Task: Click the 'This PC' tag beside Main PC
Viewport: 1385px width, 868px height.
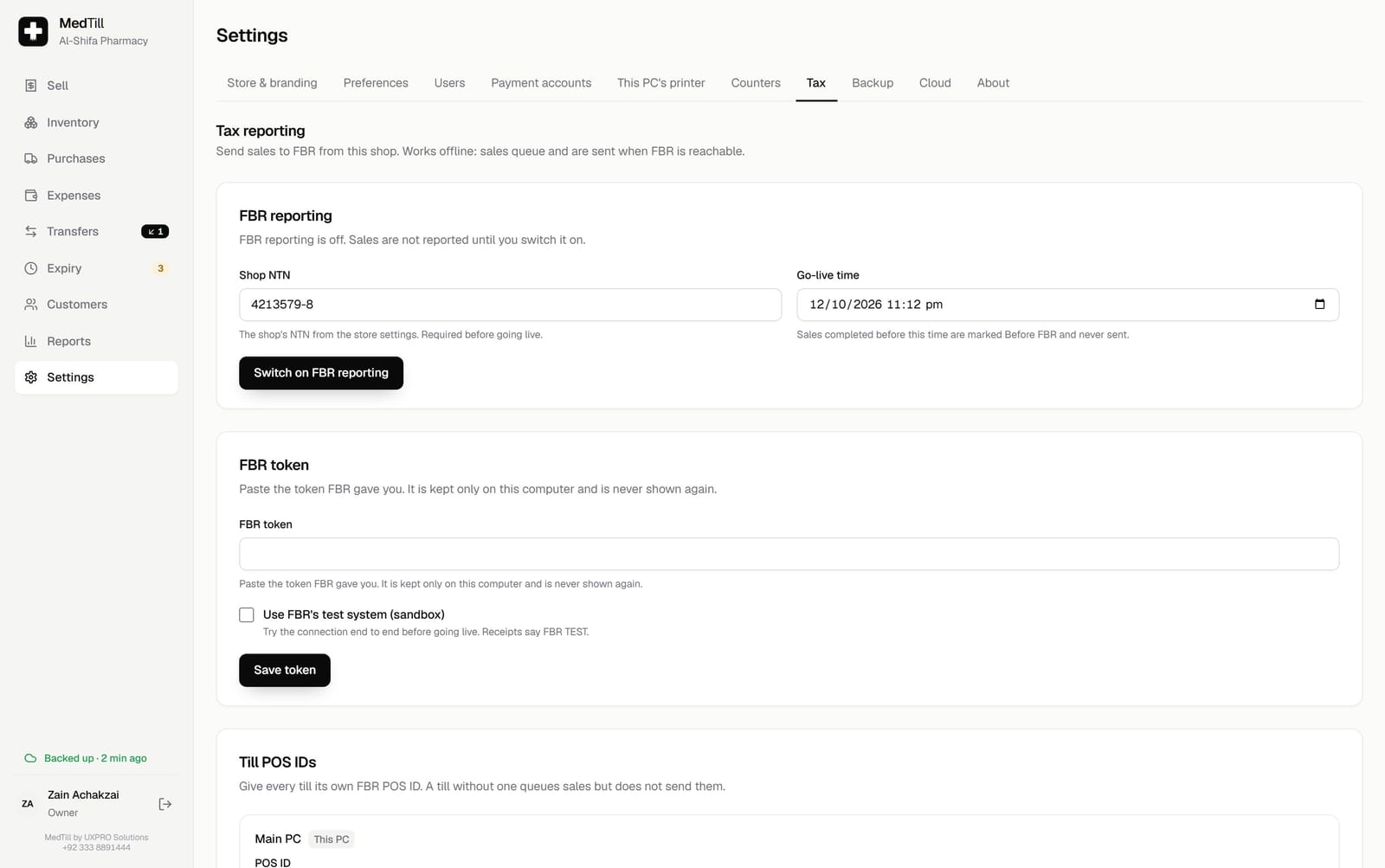Action: pyautogui.click(x=332, y=839)
